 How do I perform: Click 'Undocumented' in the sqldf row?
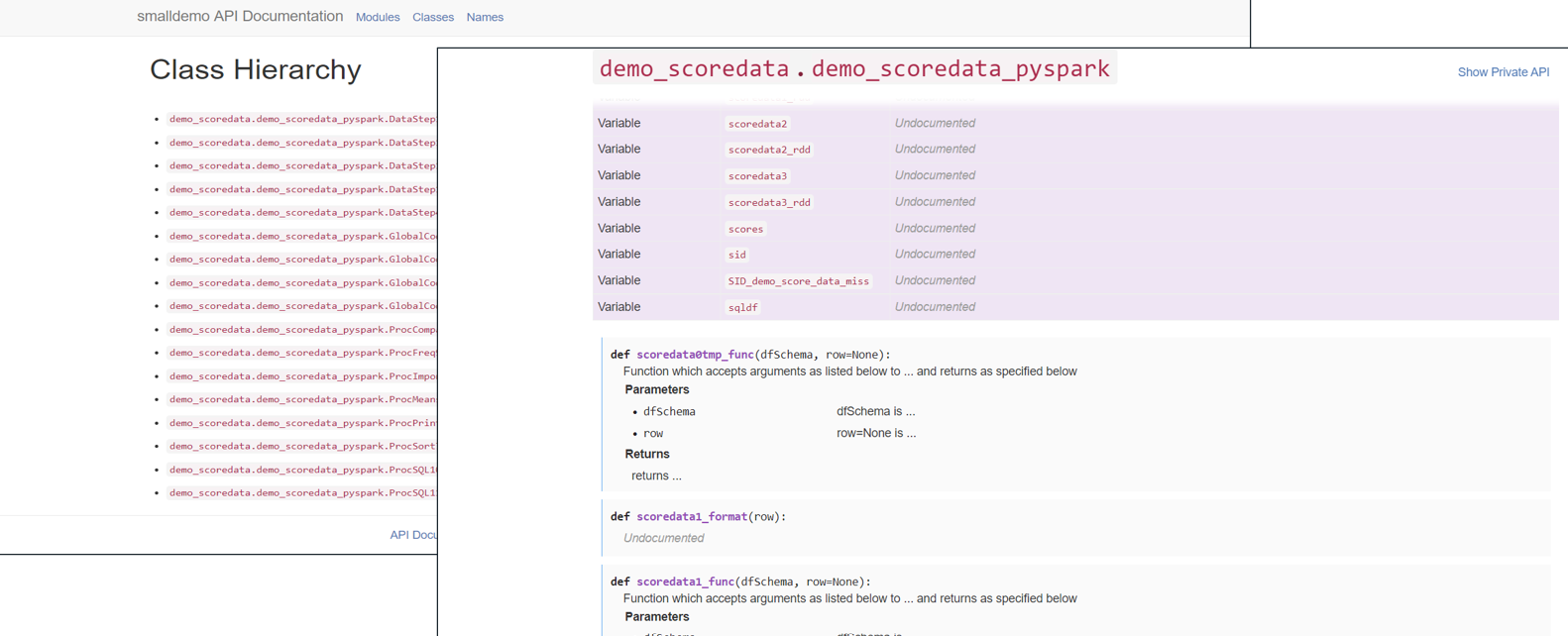point(935,307)
